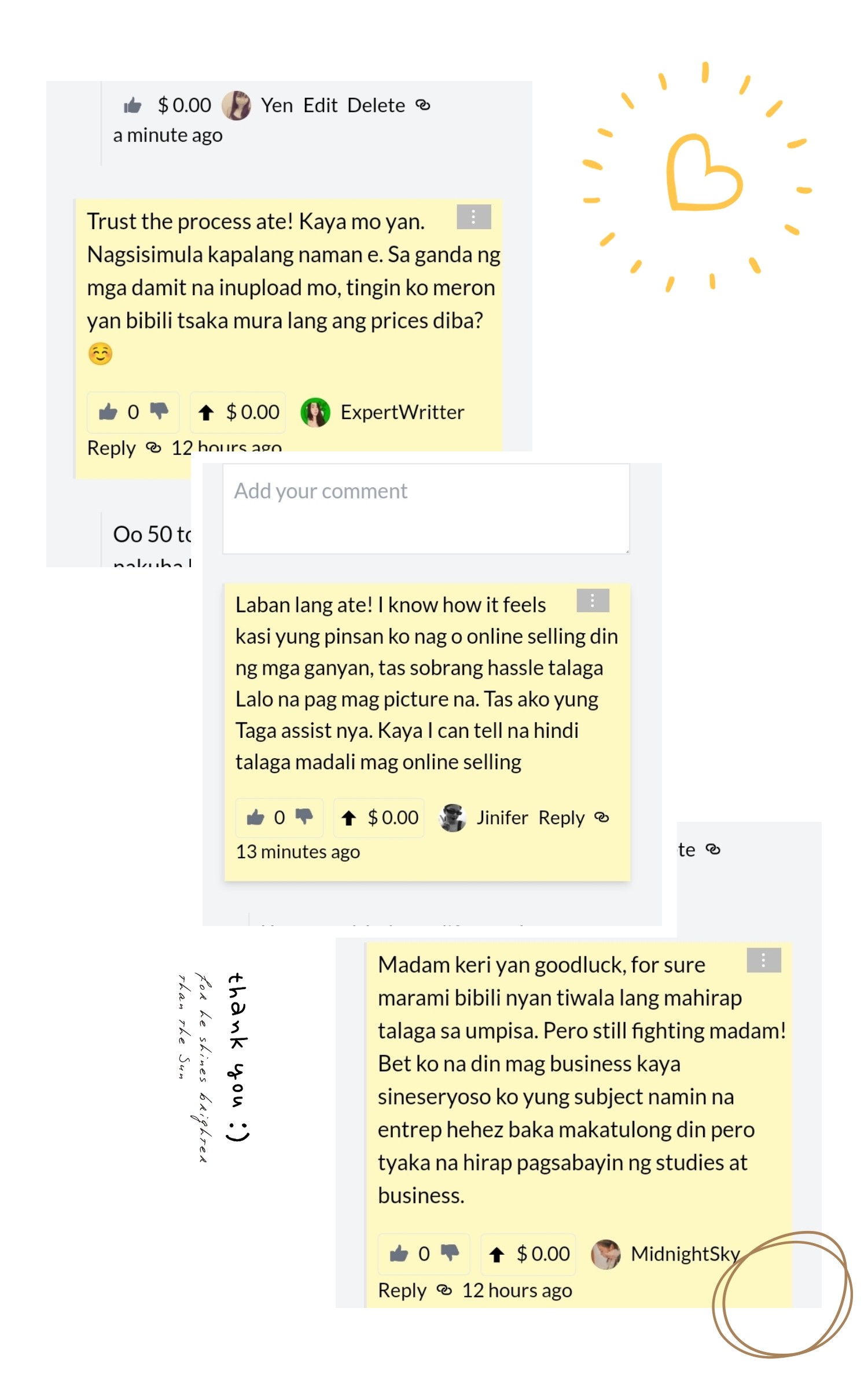Thumbs up MidnightSky's comment

pos(399,1254)
